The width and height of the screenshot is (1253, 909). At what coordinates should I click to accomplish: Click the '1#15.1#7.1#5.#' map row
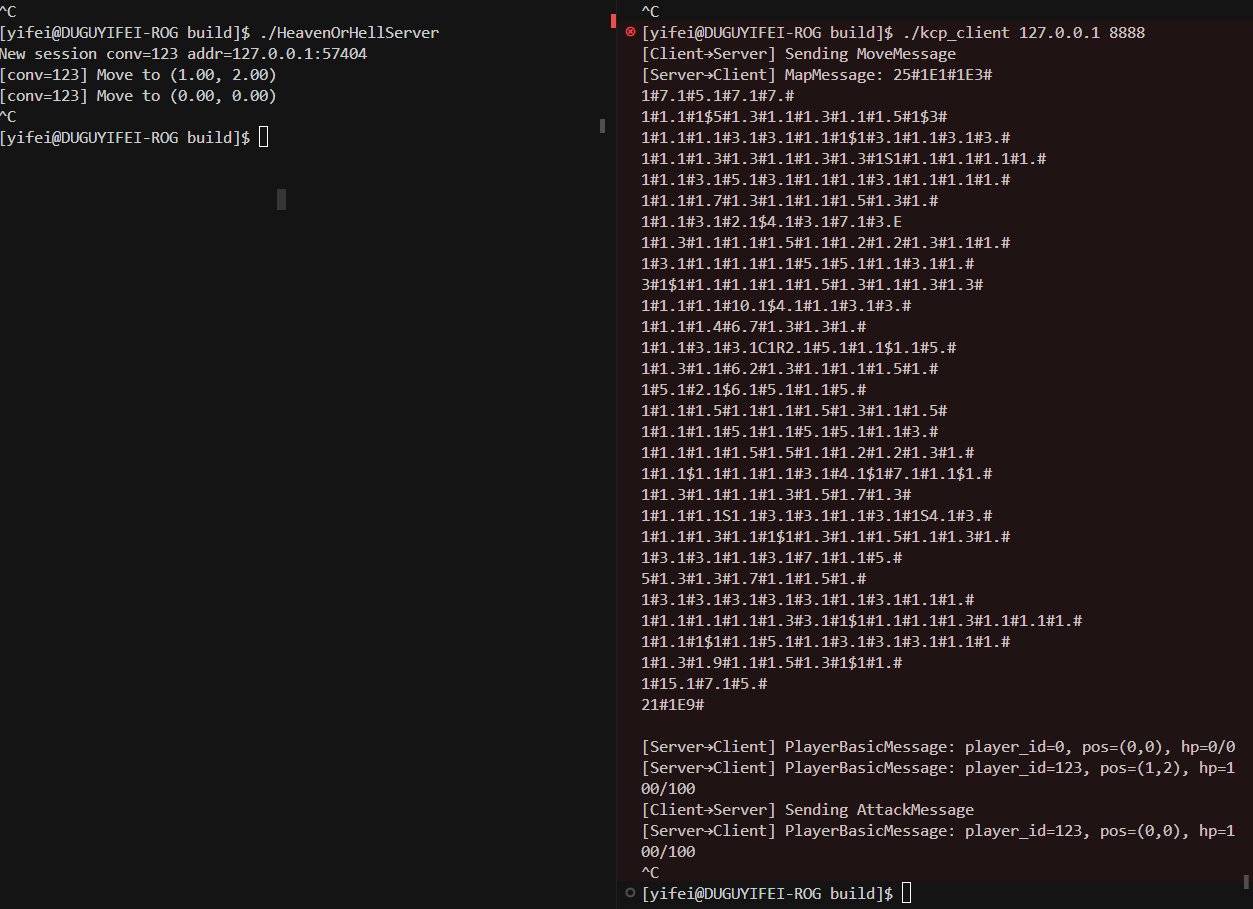[x=704, y=684]
